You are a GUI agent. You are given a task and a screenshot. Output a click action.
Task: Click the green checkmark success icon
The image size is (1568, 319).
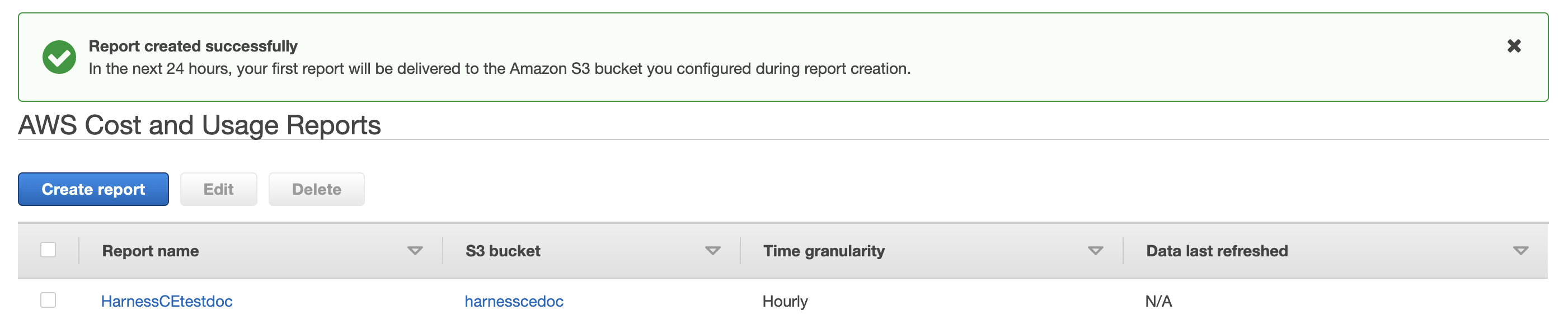coord(59,57)
